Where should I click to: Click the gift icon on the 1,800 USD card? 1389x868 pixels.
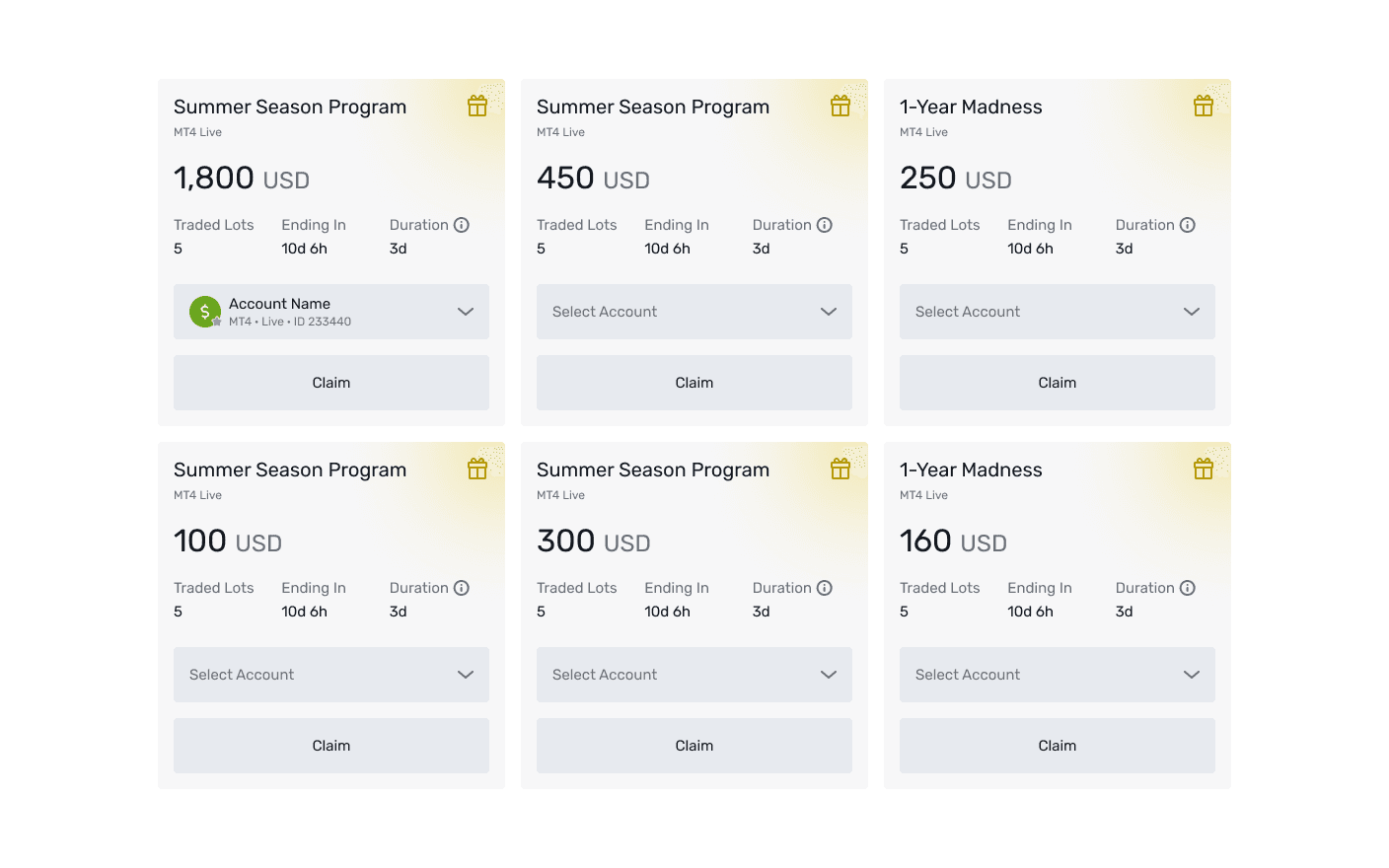coord(477,107)
